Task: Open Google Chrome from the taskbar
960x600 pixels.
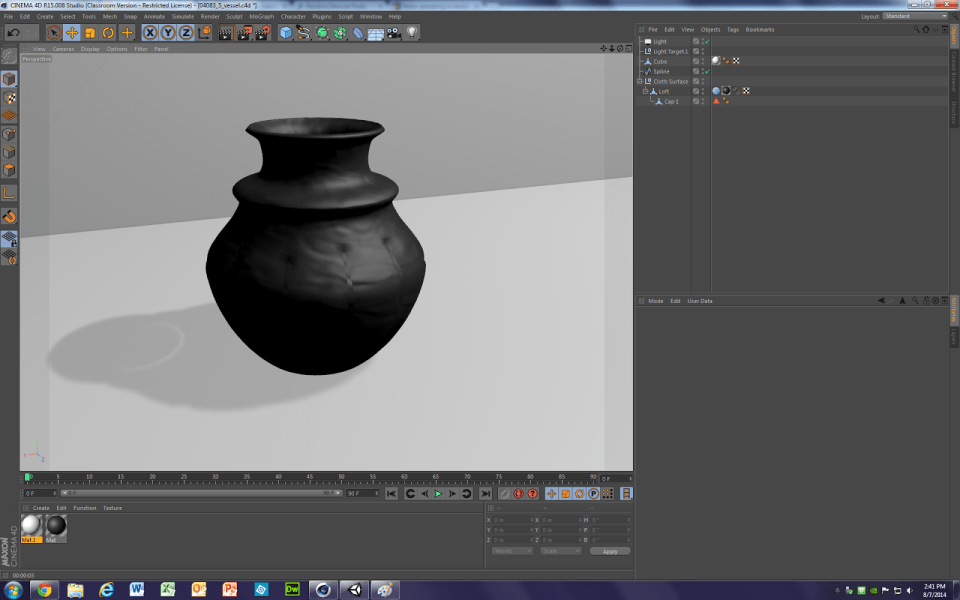Action: [44, 589]
